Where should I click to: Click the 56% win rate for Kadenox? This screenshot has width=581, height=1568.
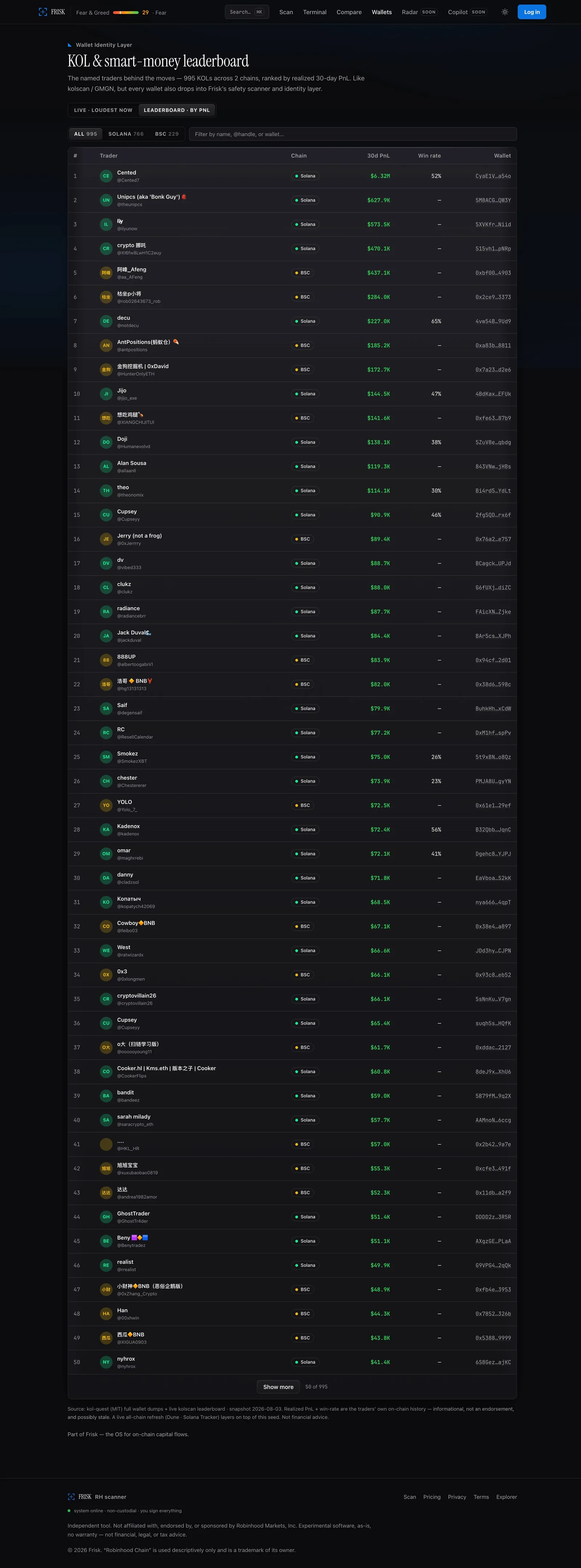(436, 830)
